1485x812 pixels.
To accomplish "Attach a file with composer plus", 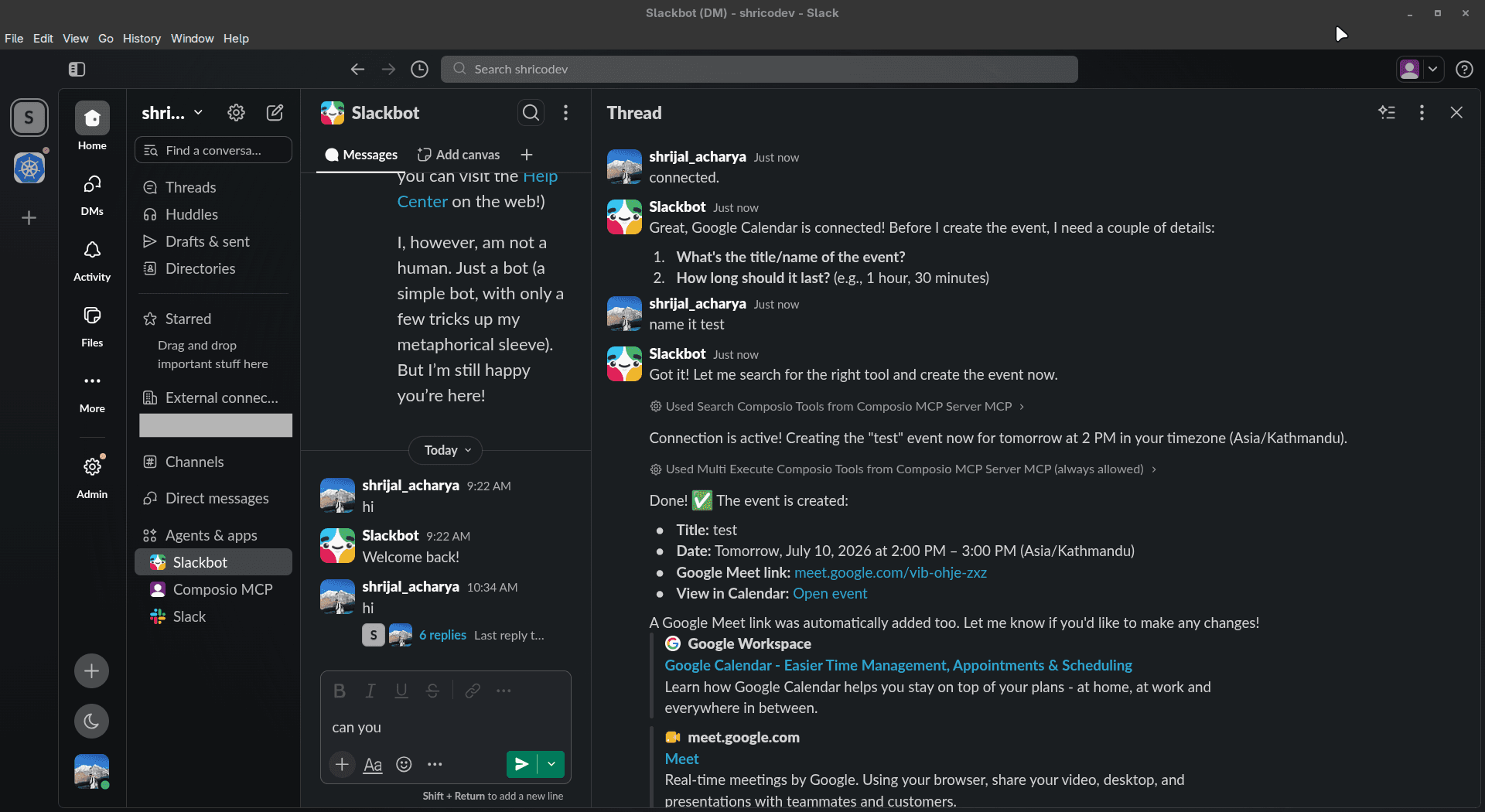I will [x=342, y=764].
